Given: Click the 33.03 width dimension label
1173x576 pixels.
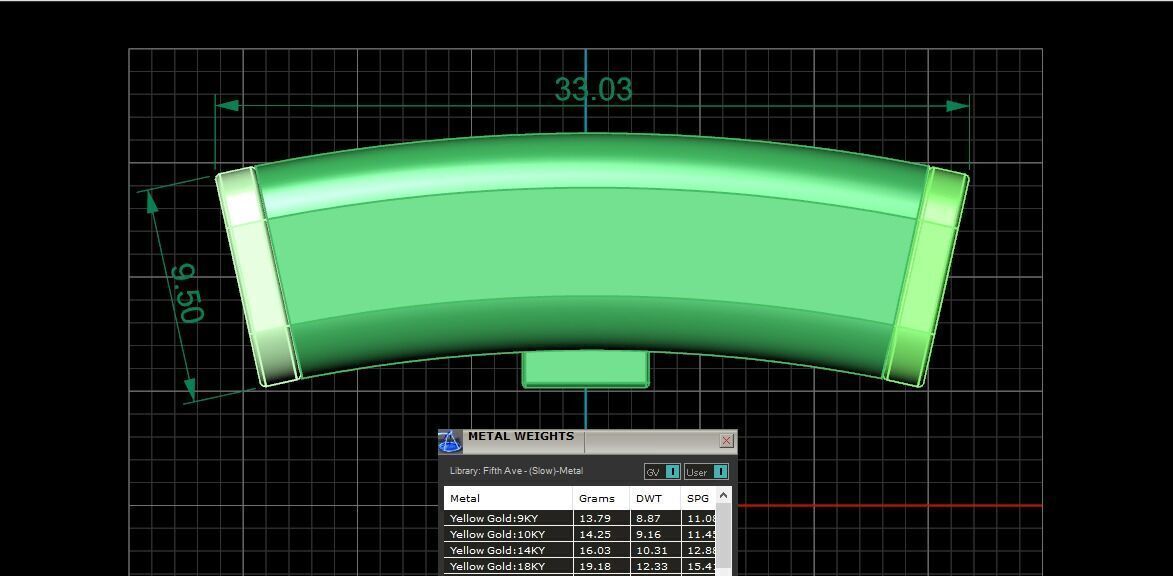Looking at the screenshot, I should pyautogui.click(x=593, y=90).
